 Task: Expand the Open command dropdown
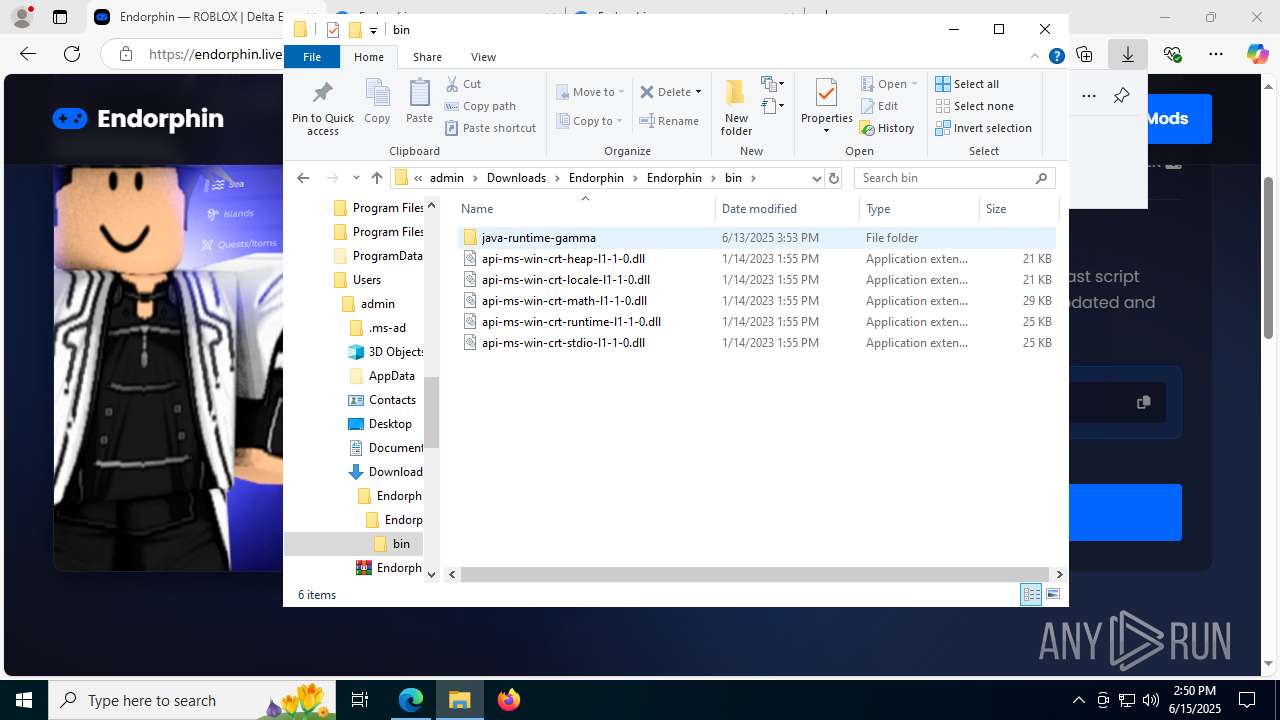(x=914, y=84)
